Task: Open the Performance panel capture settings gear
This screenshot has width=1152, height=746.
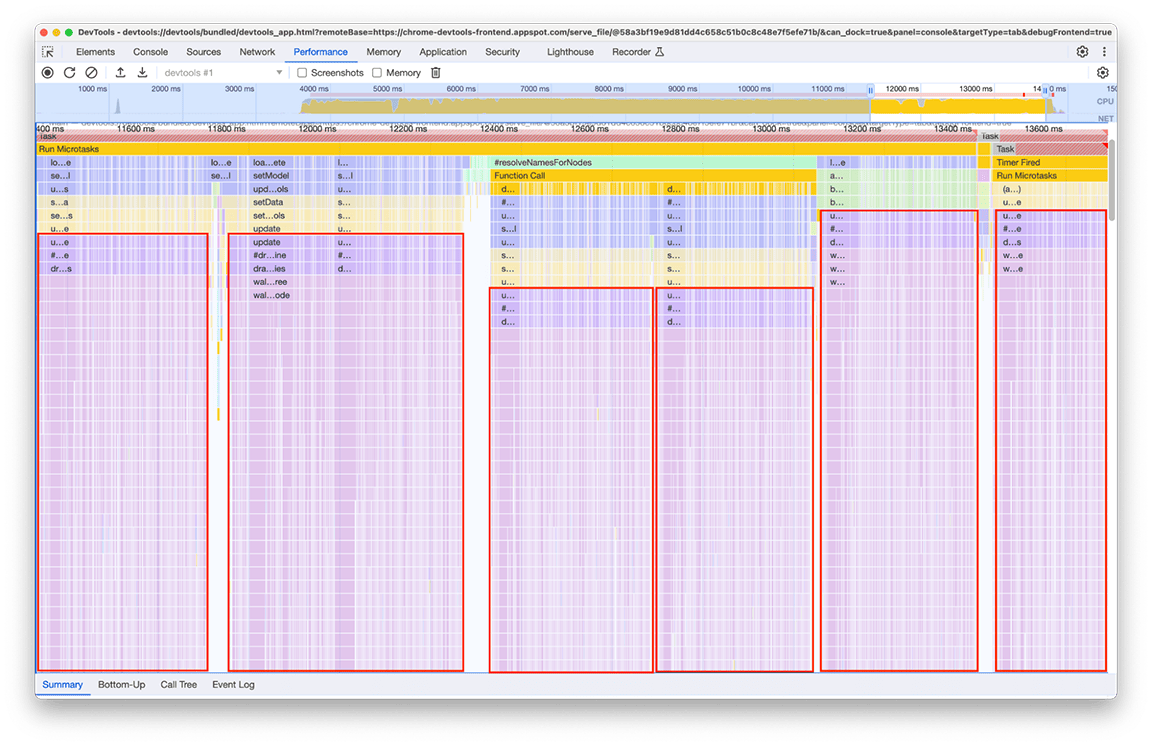Action: pyautogui.click(x=1102, y=72)
